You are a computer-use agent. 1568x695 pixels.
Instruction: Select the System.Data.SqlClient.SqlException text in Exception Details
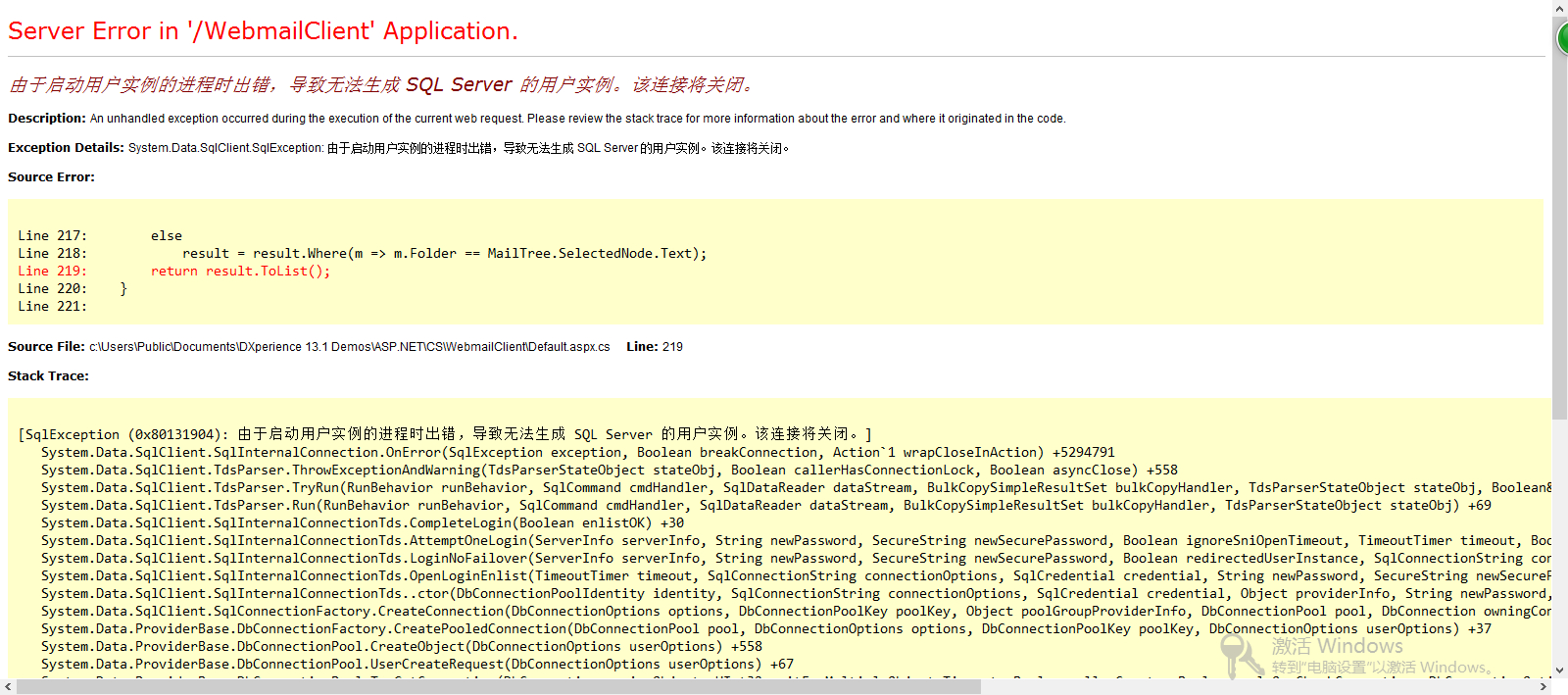tap(225, 148)
